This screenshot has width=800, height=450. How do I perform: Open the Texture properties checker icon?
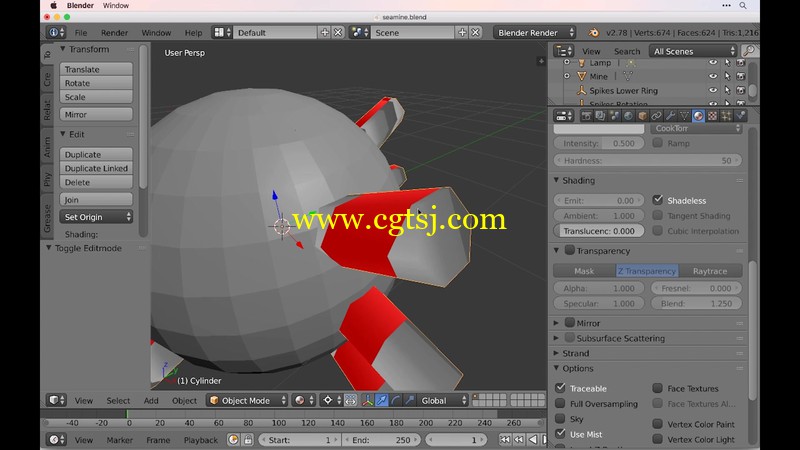point(712,116)
